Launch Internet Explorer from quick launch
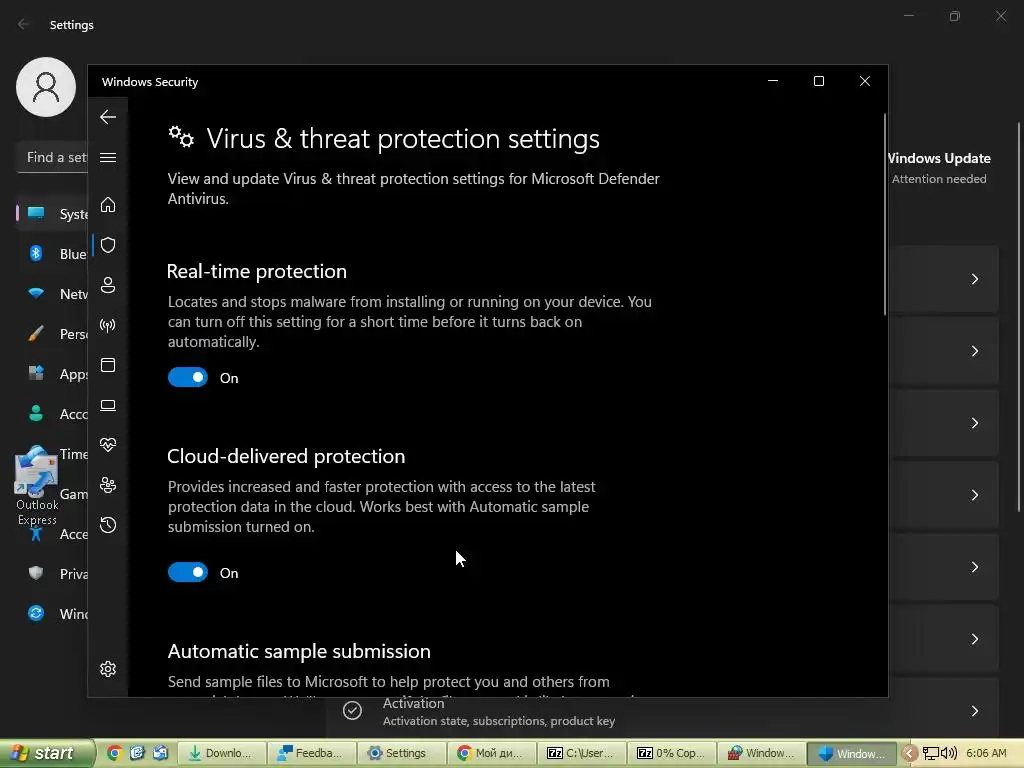 click(137, 753)
